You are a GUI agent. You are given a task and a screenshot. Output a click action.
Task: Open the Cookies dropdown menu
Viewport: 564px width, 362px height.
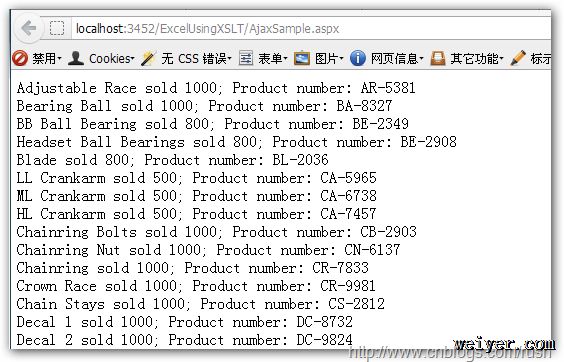tap(112, 58)
